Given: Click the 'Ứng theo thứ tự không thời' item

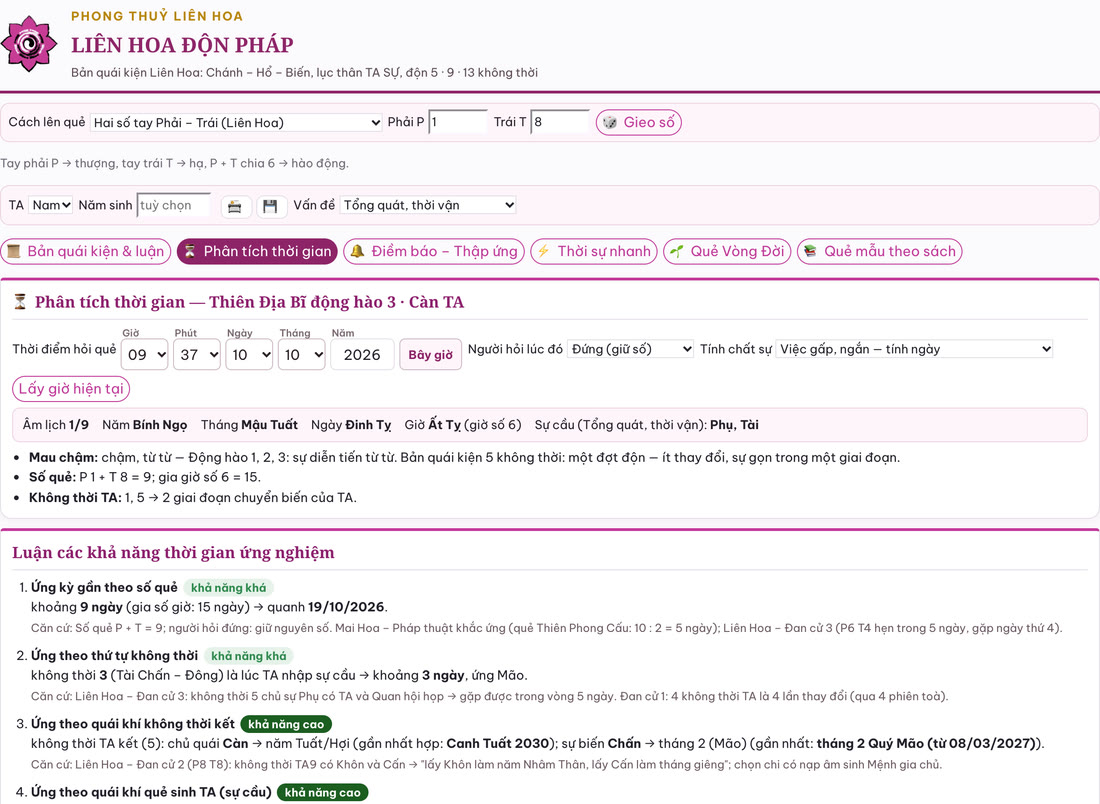Looking at the screenshot, I should pos(114,655).
